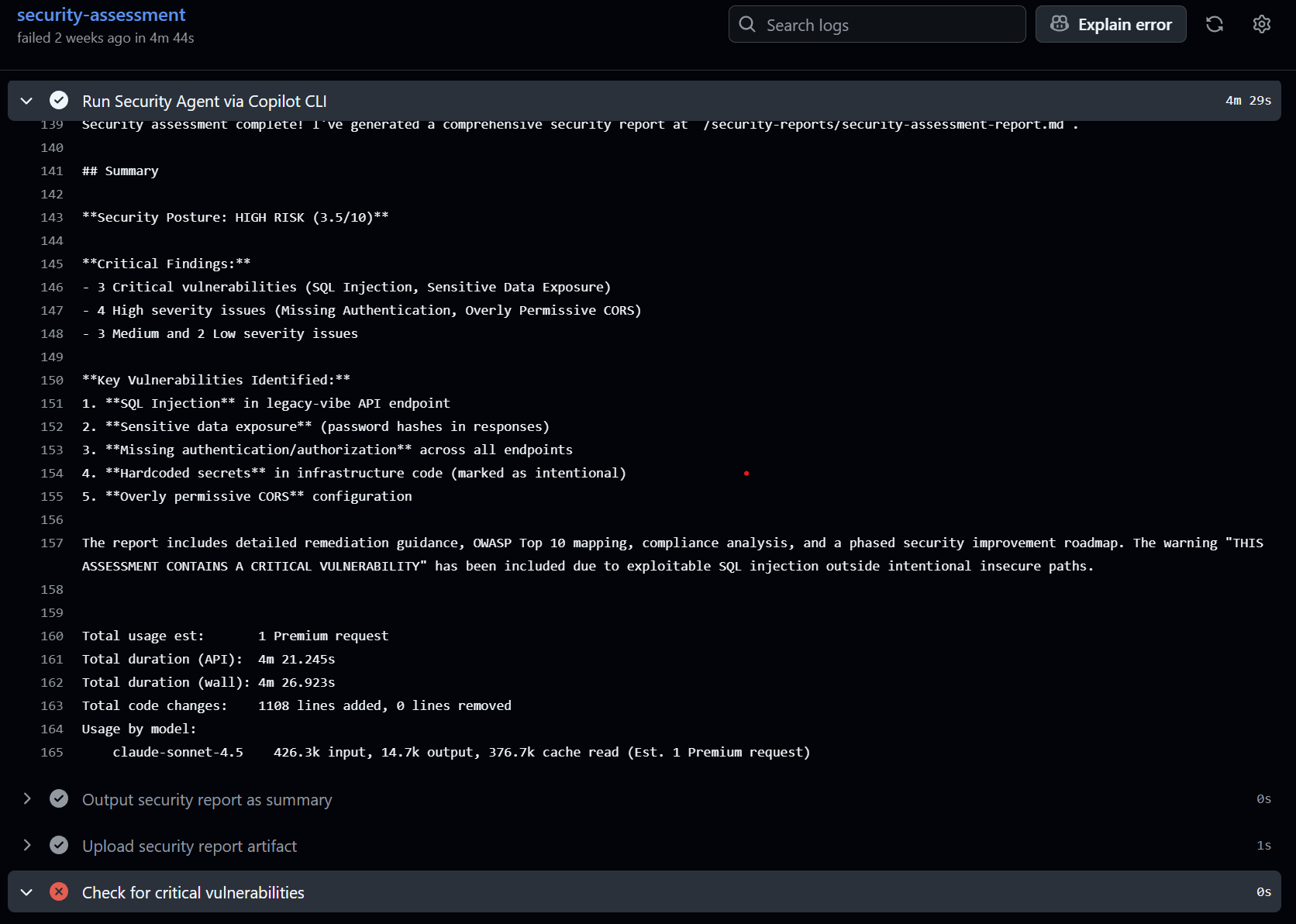Expand the Output security report as summary step
The width and height of the screenshot is (1296, 924).
26,798
